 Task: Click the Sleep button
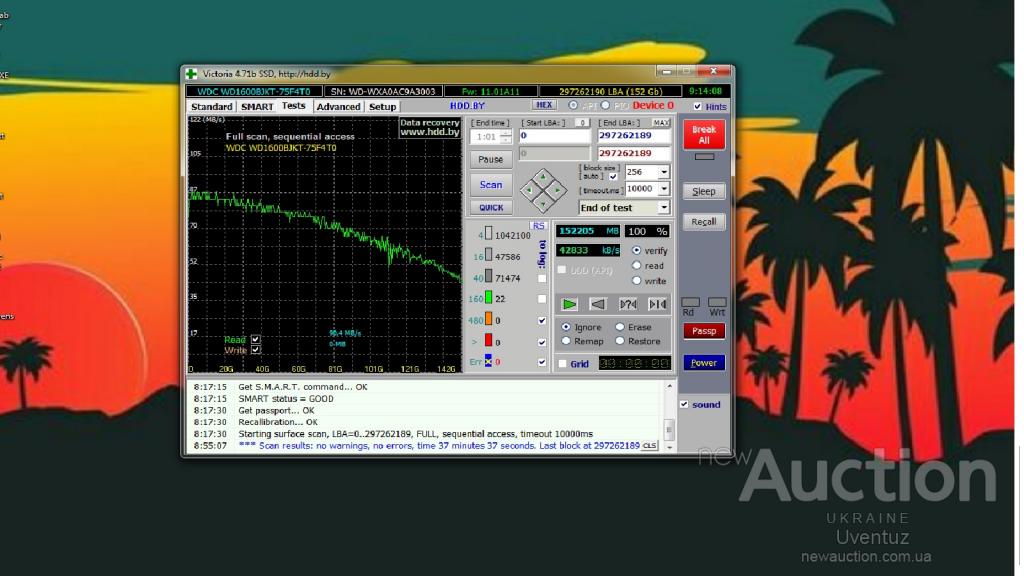[x=704, y=191]
